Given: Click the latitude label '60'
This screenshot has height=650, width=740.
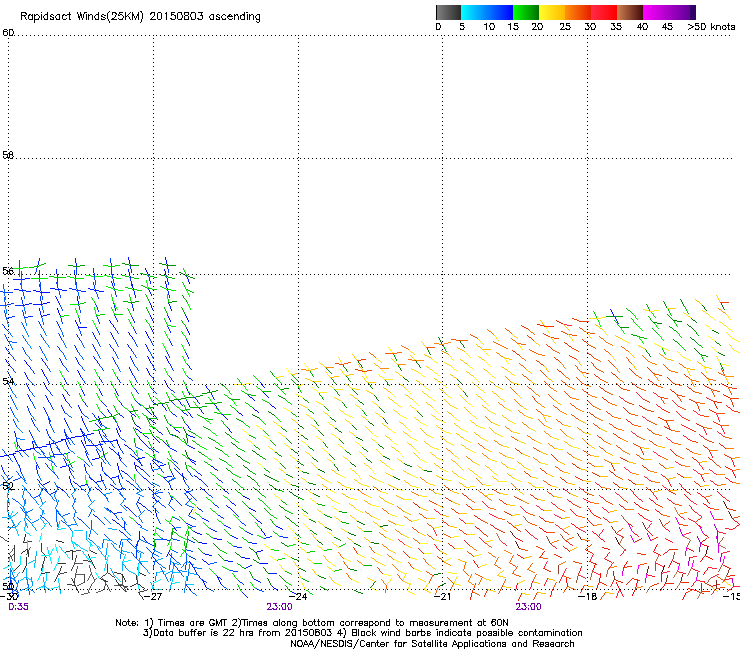Looking at the screenshot, I should click(x=8, y=33).
